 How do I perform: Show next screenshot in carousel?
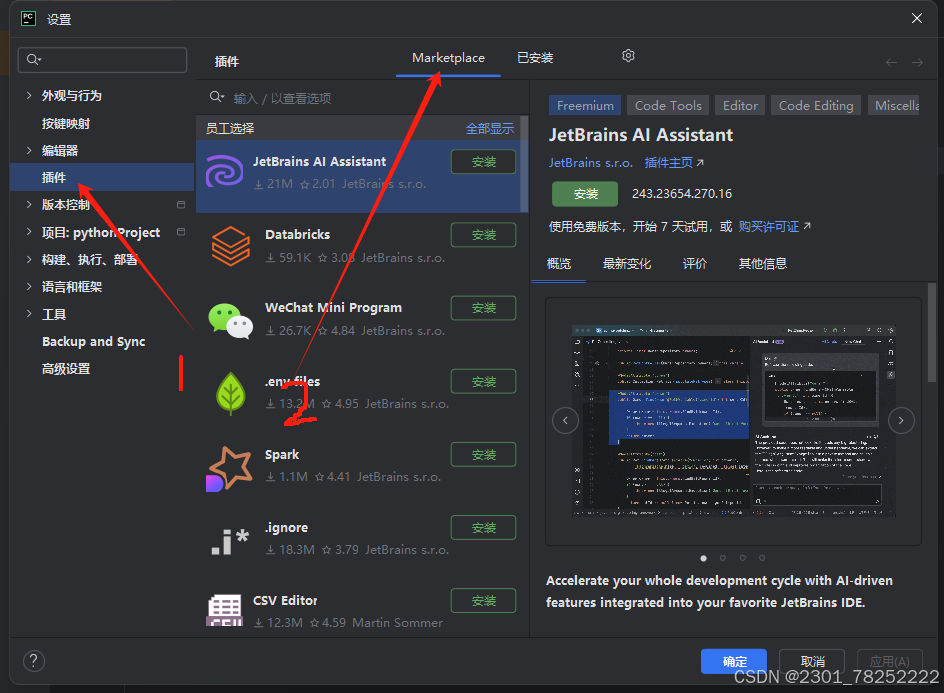(901, 420)
